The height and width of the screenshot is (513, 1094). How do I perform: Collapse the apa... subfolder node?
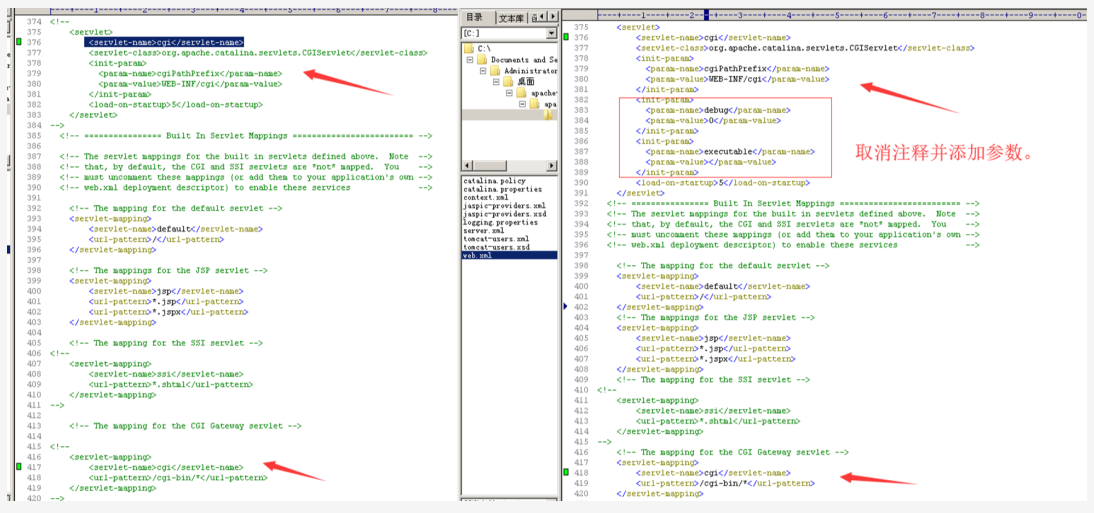pos(522,104)
